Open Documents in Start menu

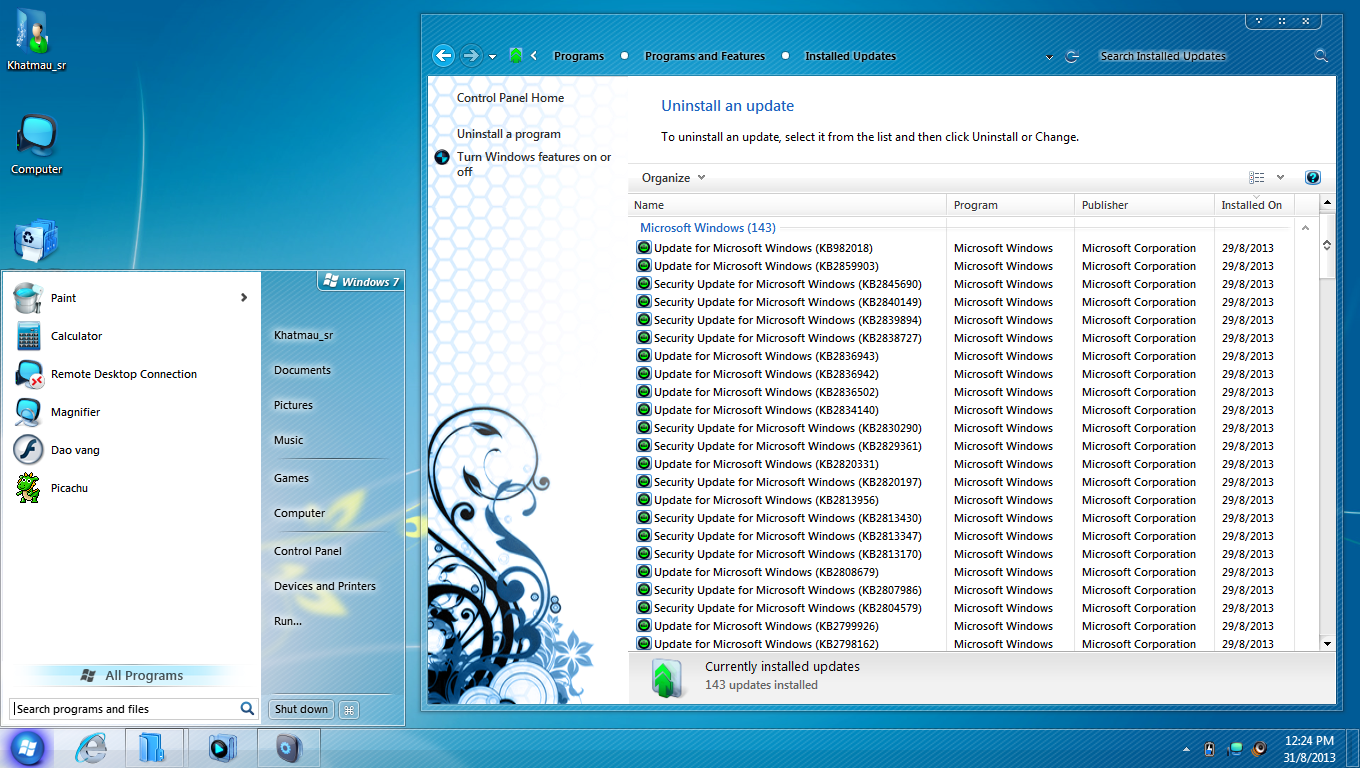click(x=302, y=370)
